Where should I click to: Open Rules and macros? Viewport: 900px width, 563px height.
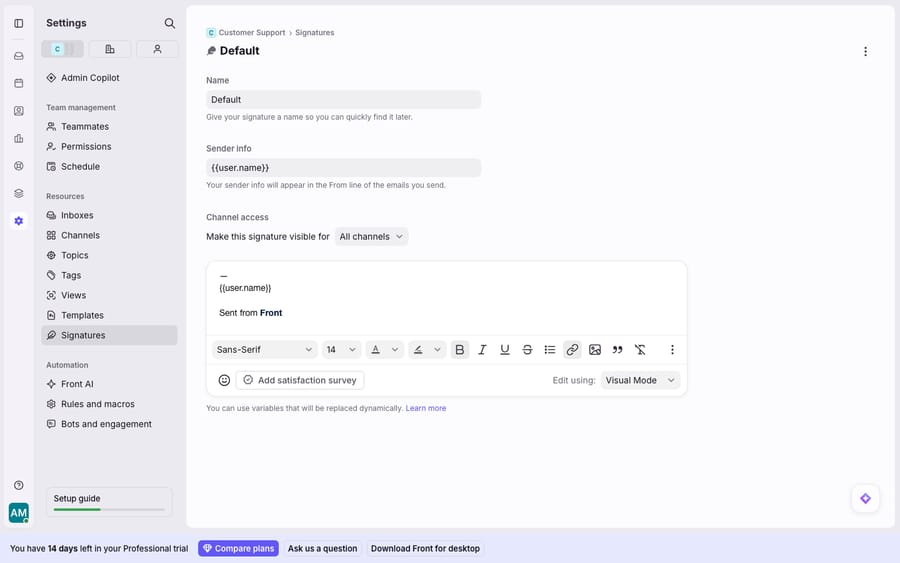(x=109, y=404)
